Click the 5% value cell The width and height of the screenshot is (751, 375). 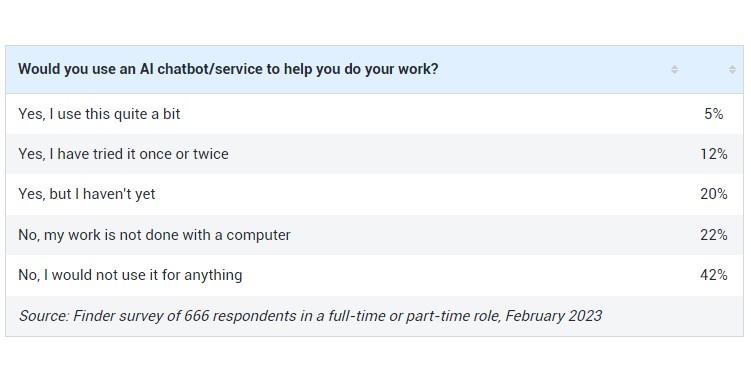pos(714,114)
